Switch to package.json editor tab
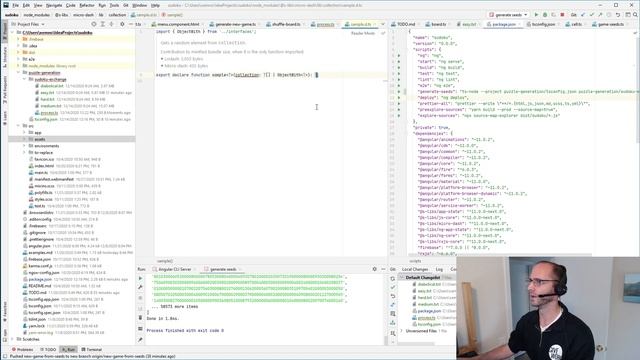The width and height of the screenshot is (640, 360). tap(504, 24)
